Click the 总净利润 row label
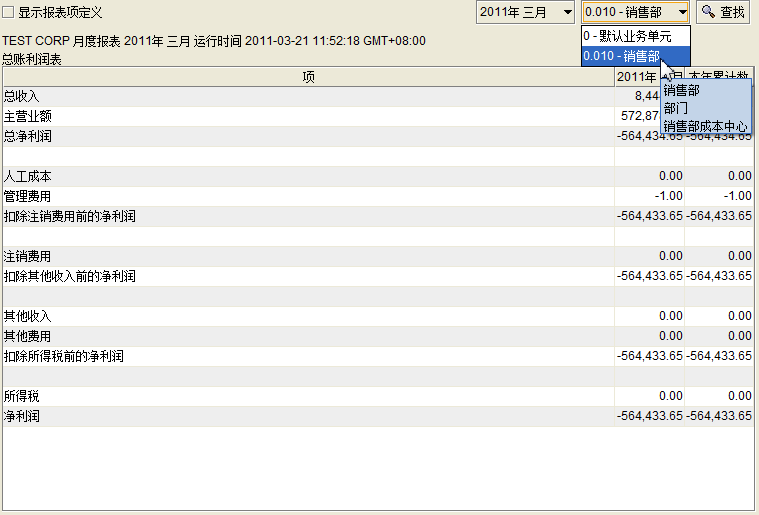The height and width of the screenshot is (515, 759). click(28, 136)
